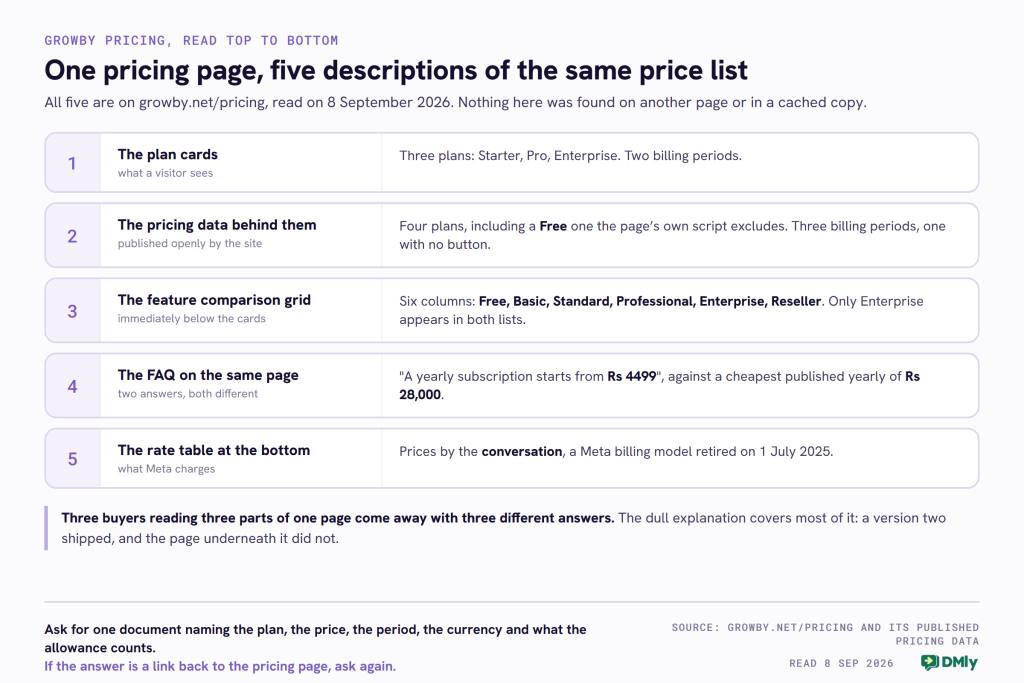1024x683 pixels.
Task: Click 'two answers, both different' caption
Action: [x=187, y=394]
